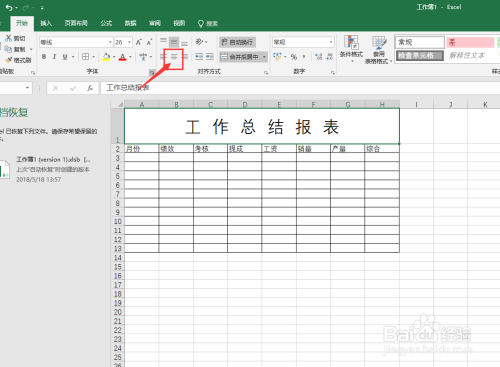Click the phonetic guide (文) icon

[x=143, y=57]
